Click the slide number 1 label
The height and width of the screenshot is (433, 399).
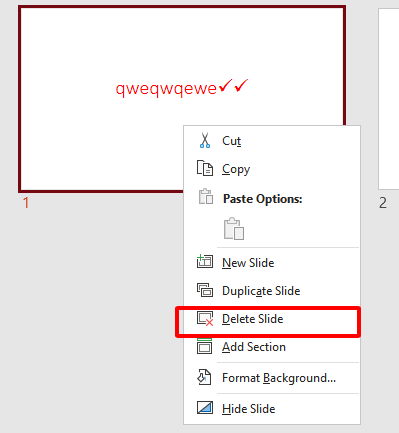[26, 203]
